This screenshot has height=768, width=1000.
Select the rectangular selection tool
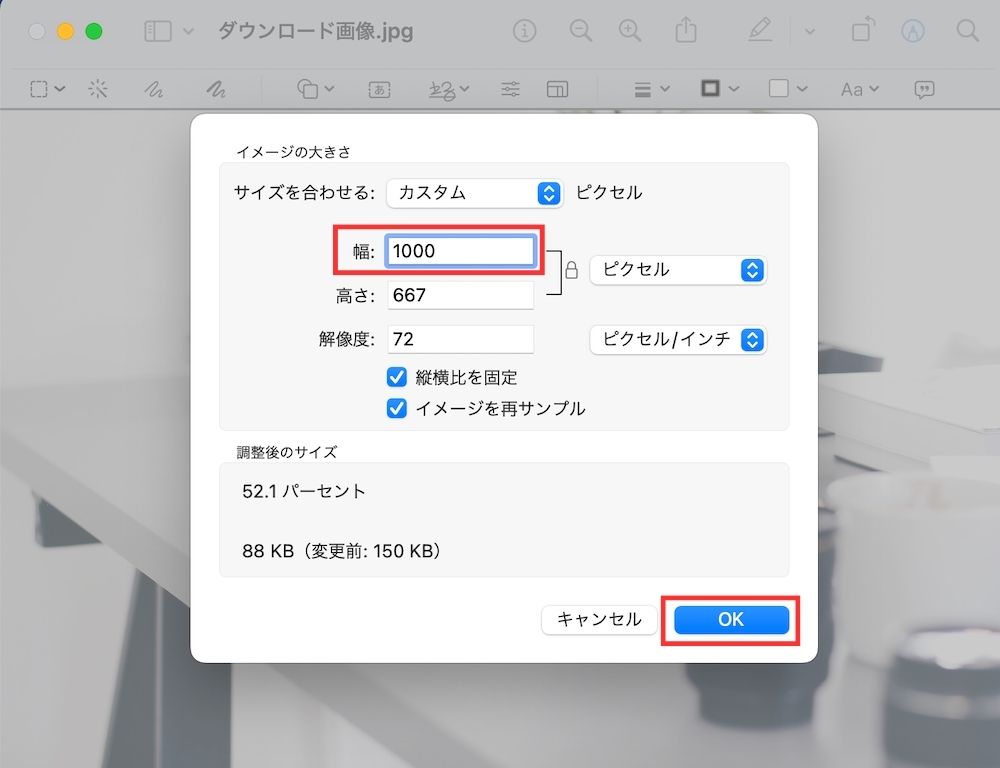coord(39,89)
